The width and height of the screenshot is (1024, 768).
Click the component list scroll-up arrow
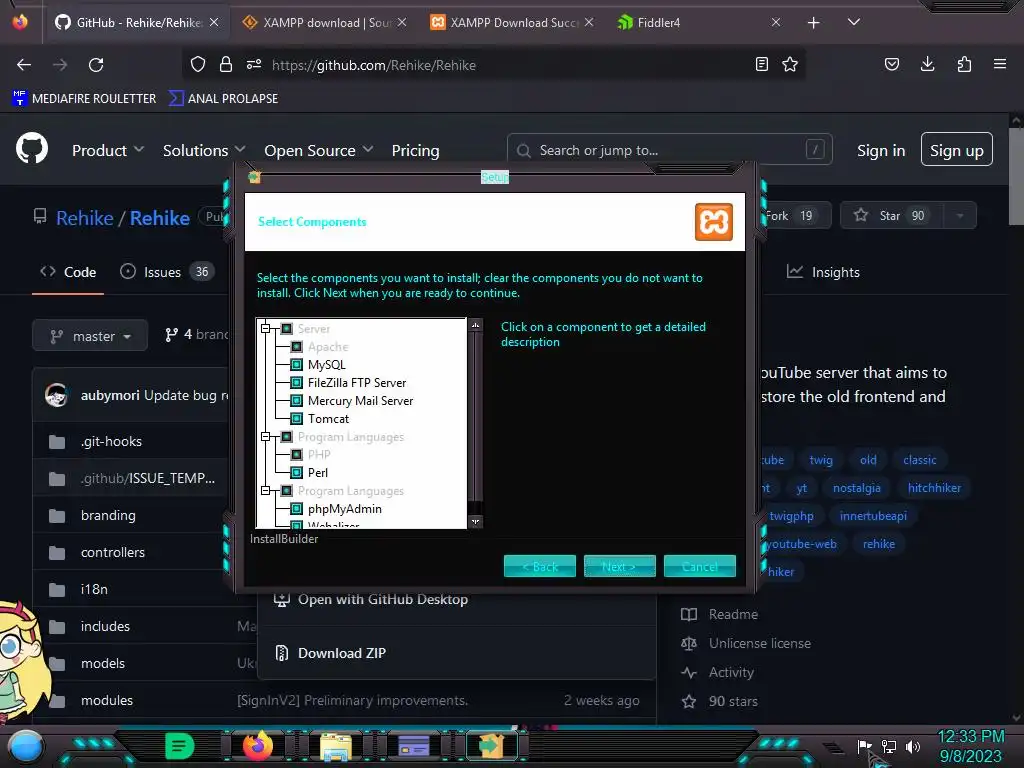(475, 325)
